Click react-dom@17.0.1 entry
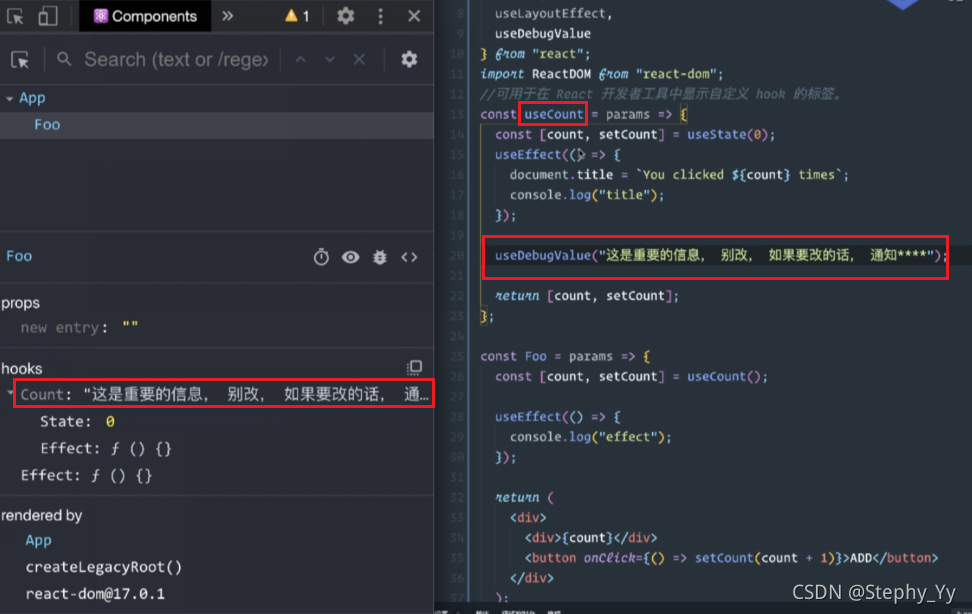972x614 pixels. (x=95, y=594)
